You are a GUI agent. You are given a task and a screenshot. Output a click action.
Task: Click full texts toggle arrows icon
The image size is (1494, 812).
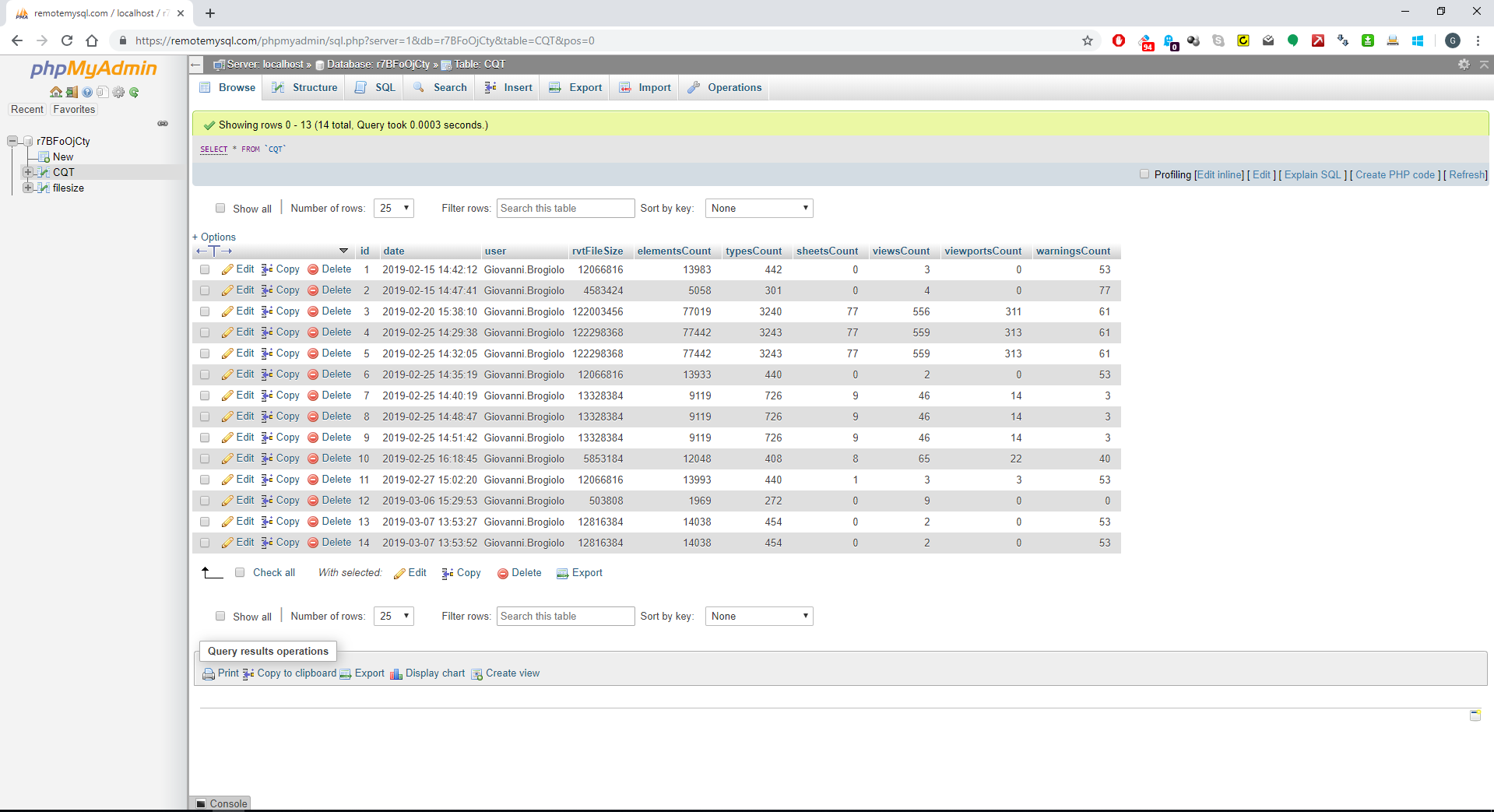click(x=214, y=251)
